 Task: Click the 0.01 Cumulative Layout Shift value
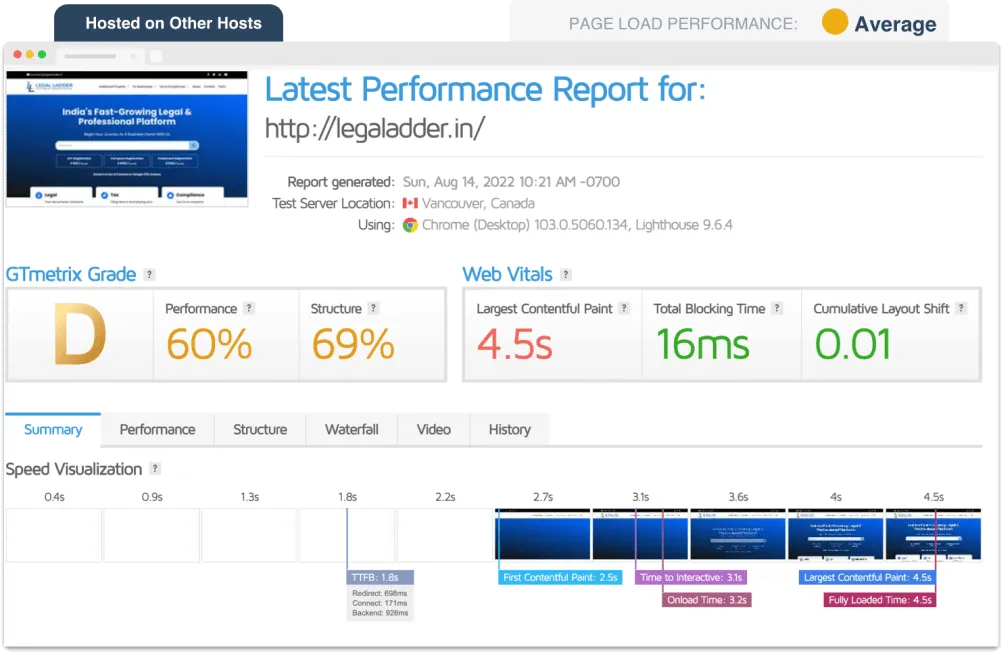(853, 345)
